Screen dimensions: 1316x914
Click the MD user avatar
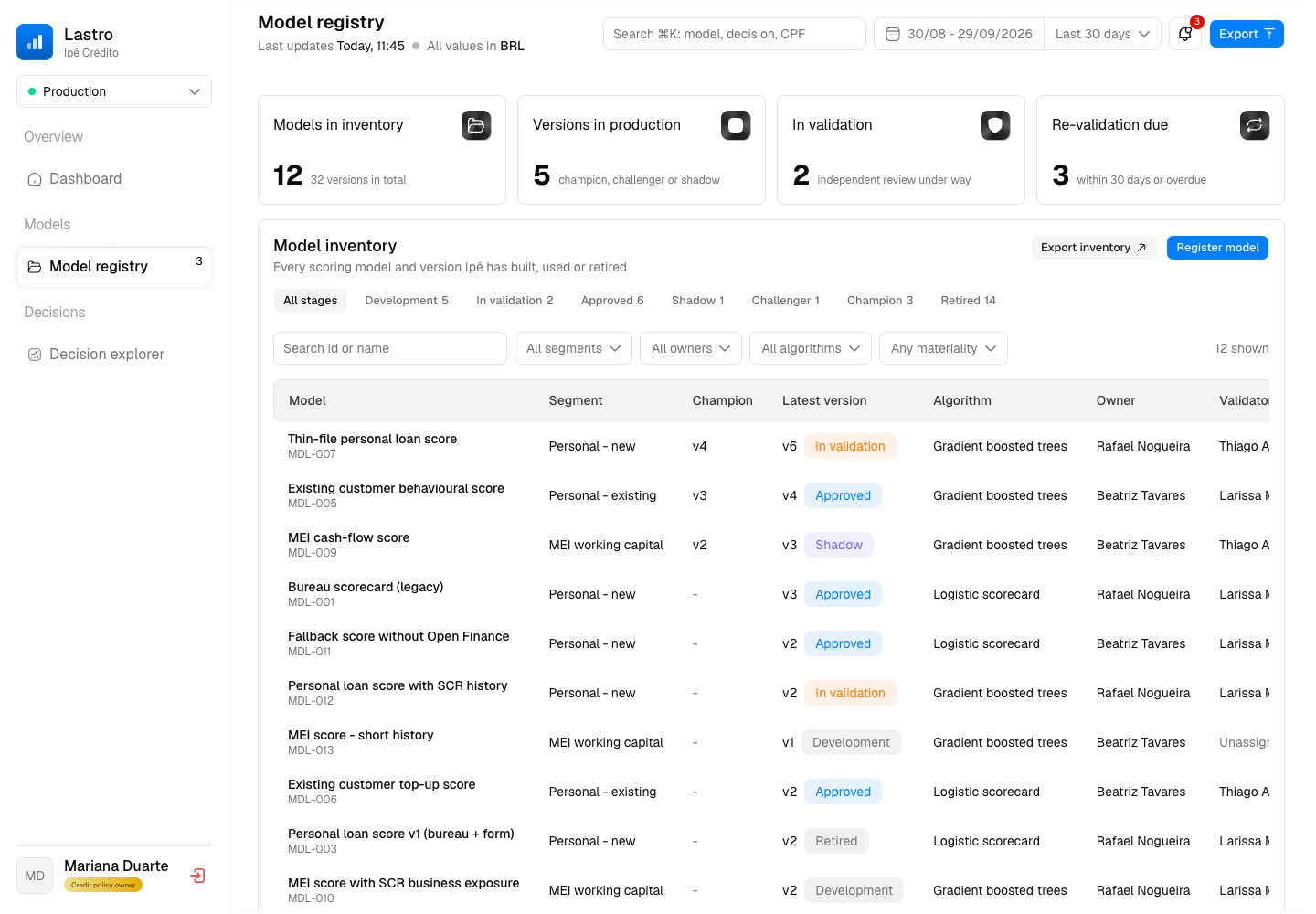(x=35, y=876)
